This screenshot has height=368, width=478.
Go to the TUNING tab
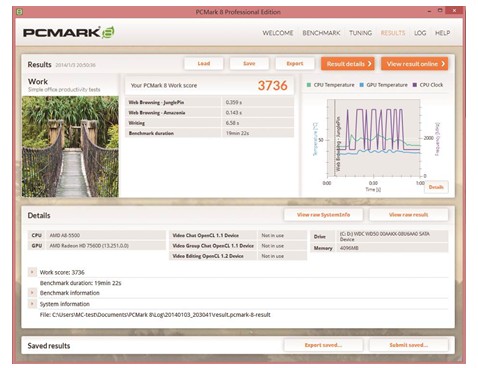click(x=360, y=33)
